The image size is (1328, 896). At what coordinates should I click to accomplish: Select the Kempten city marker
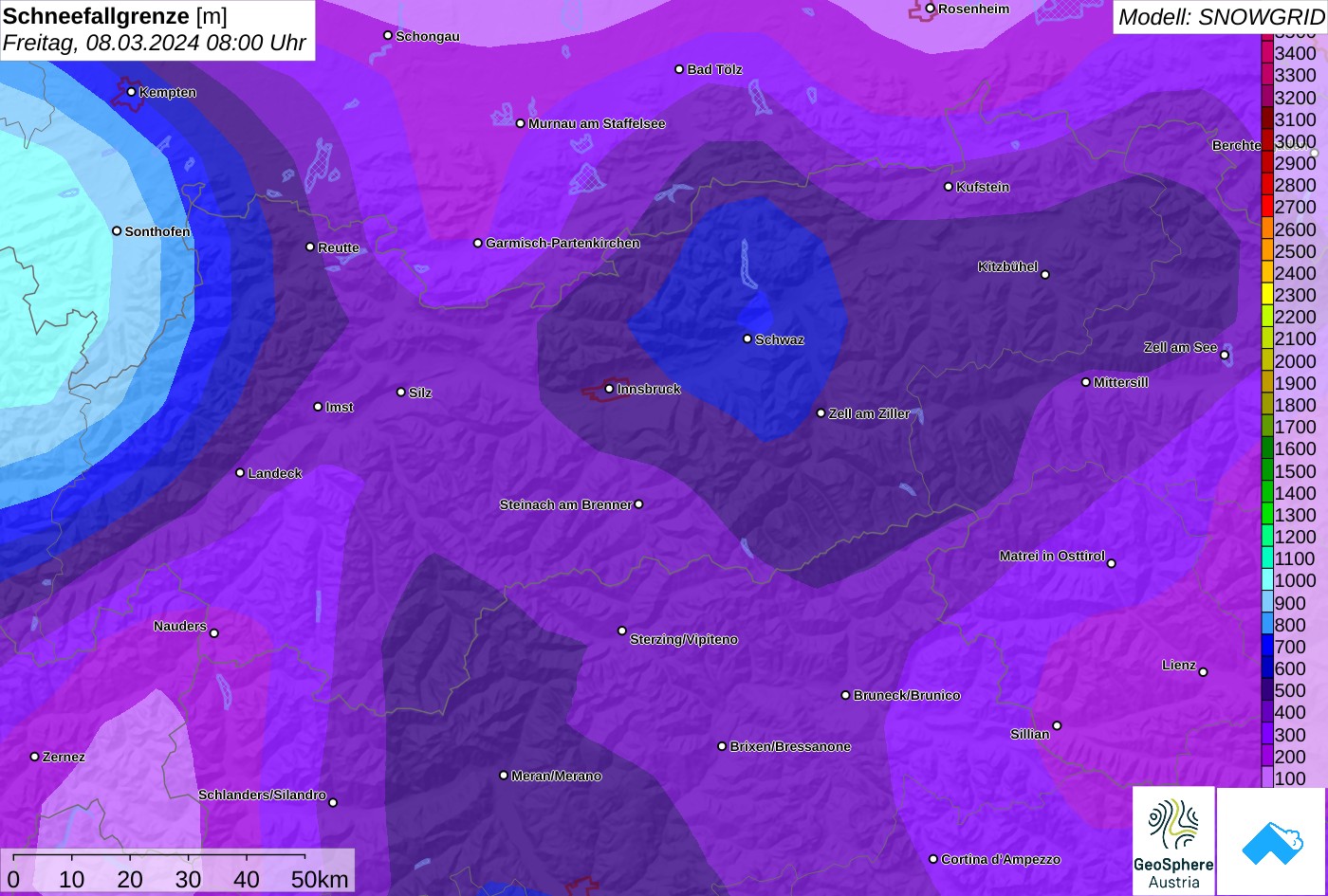tap(131, 92)
